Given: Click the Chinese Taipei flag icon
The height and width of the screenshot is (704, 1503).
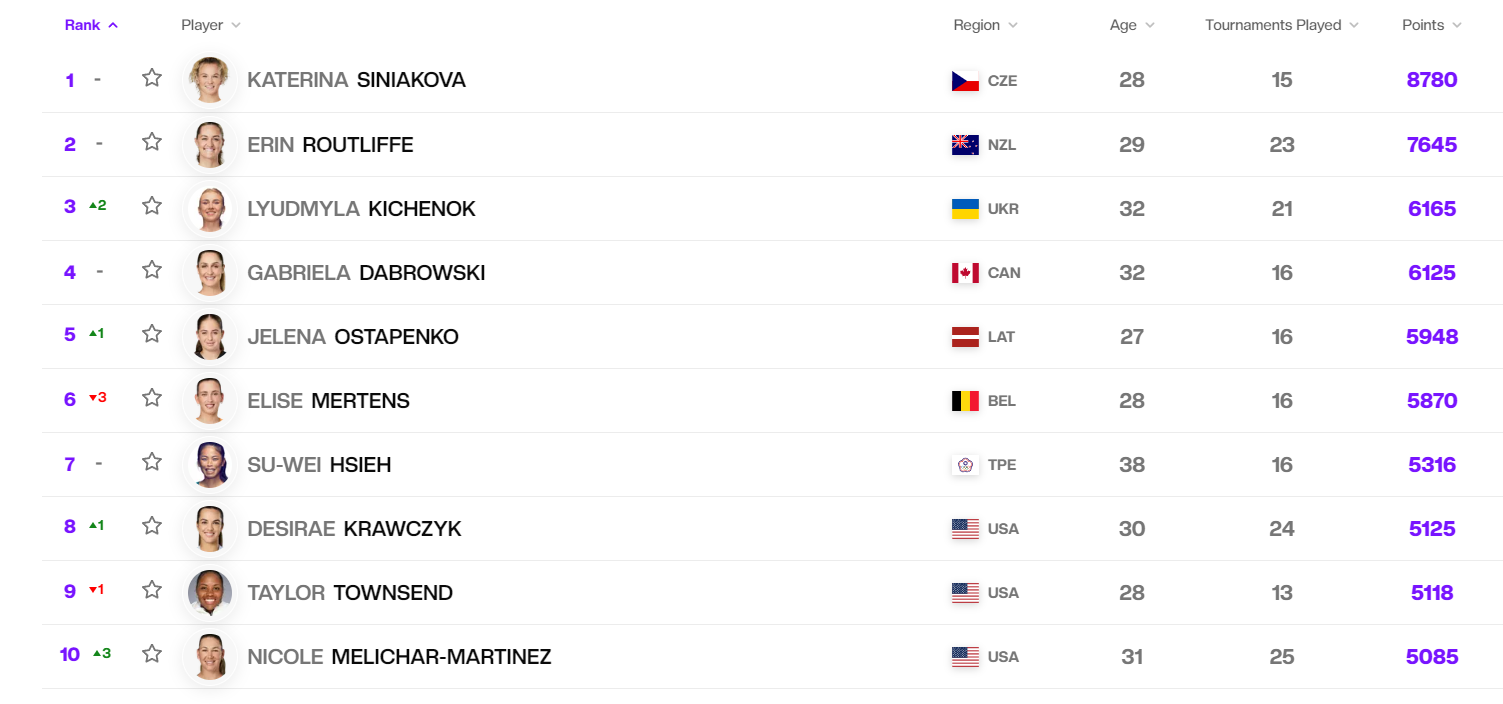Looking at the screenshot, I should click(965, 465).
